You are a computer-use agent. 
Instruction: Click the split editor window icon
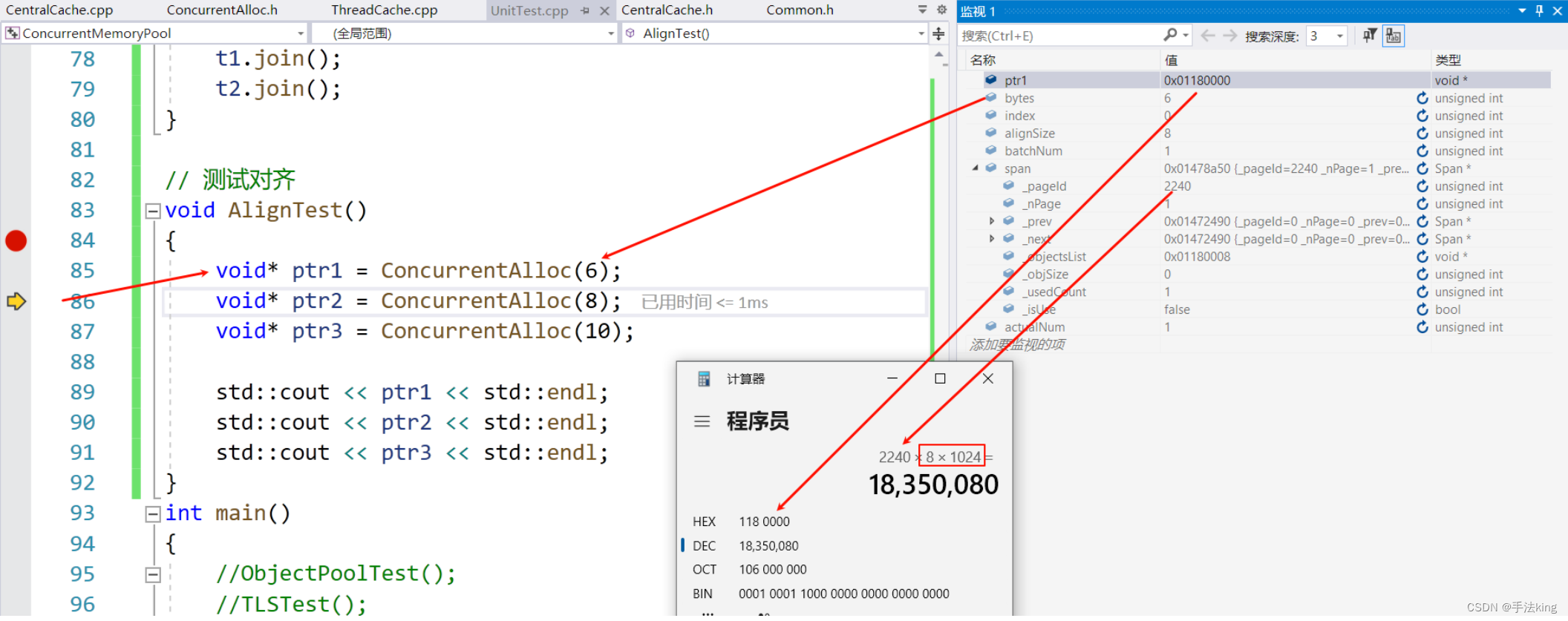pyautogui.click(x=938, y=33)
